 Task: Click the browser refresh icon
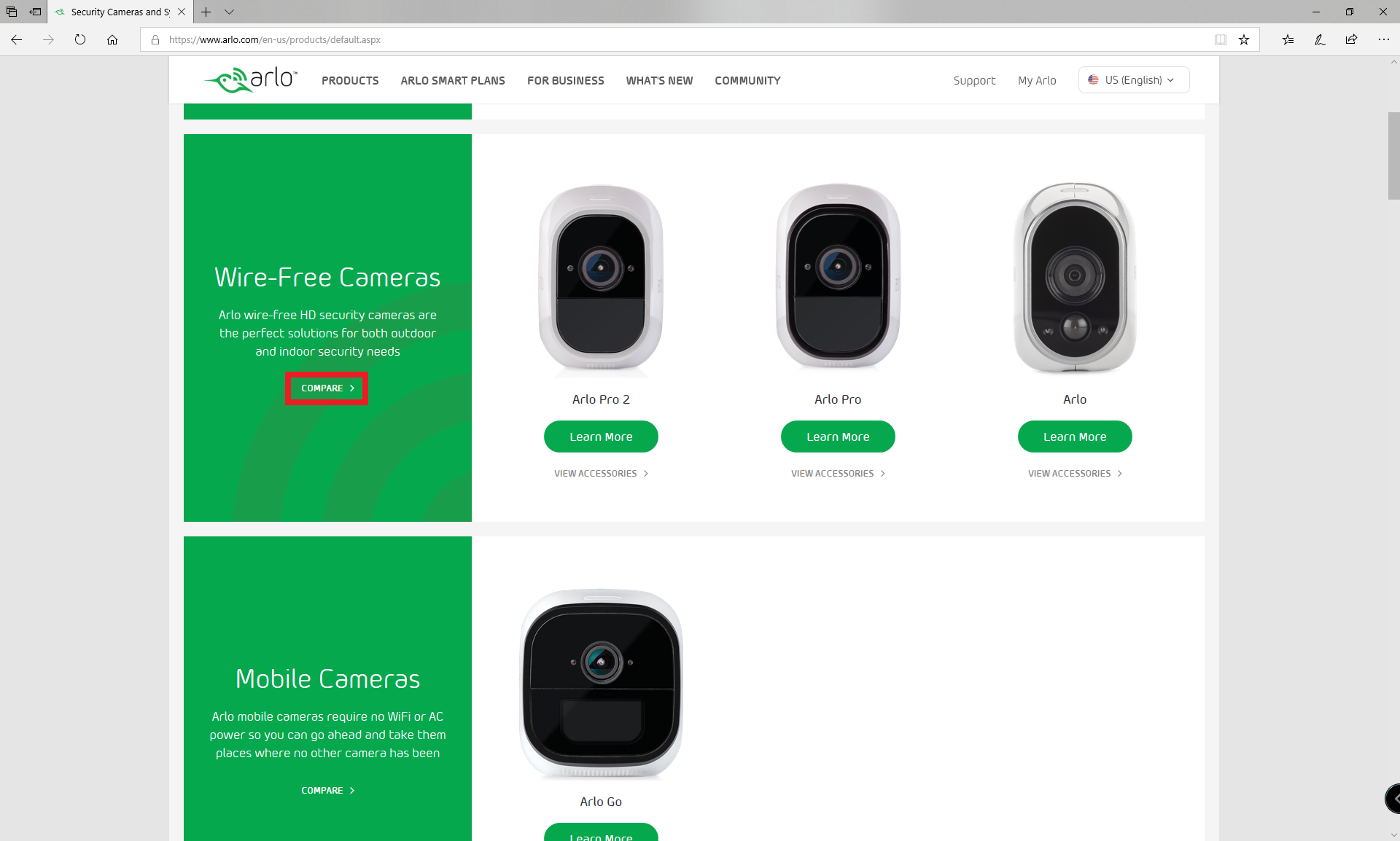[x=81, y=40]
